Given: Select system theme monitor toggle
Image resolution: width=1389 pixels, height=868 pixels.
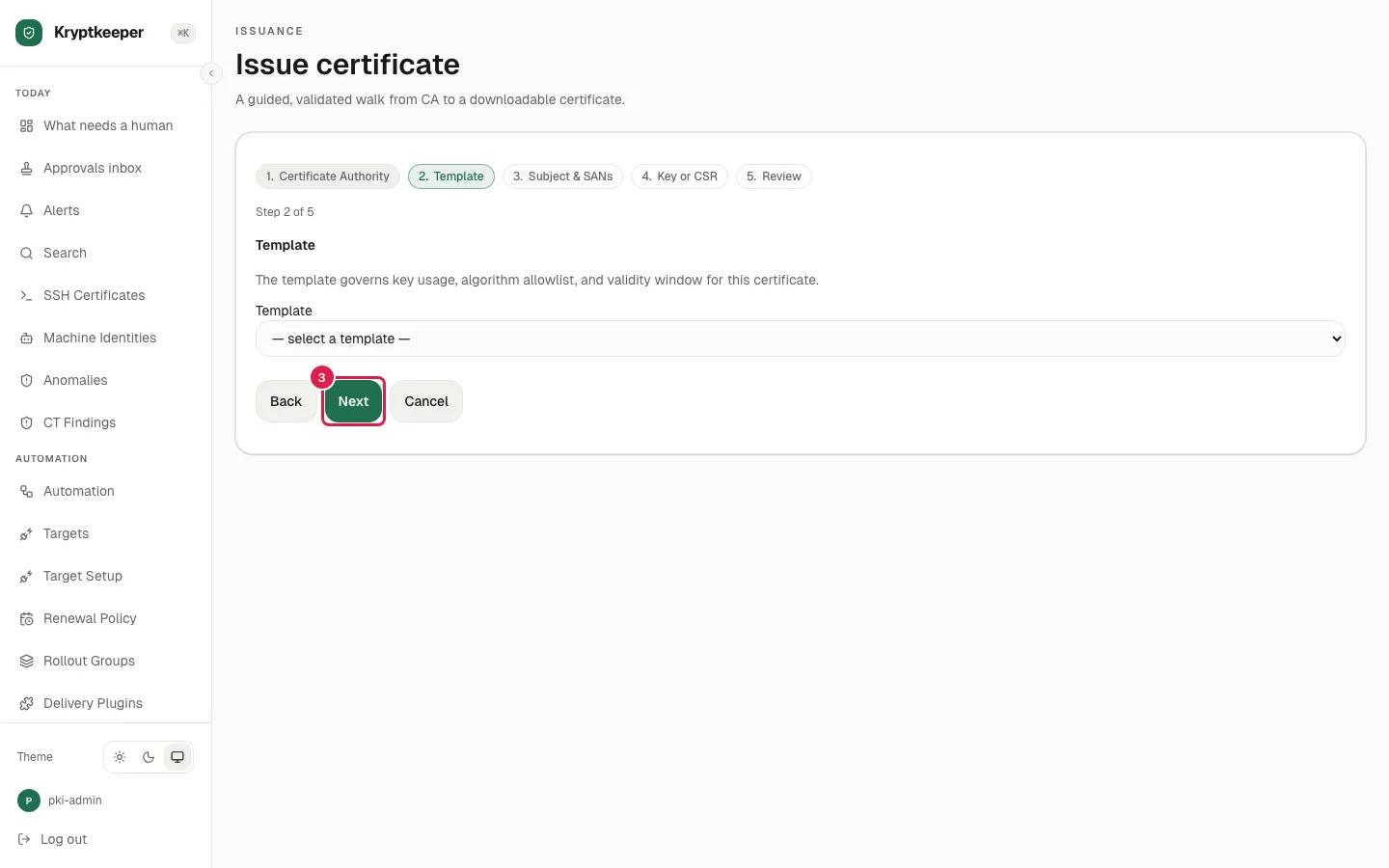Looking at the screenshot, I should tap(177, 757).
